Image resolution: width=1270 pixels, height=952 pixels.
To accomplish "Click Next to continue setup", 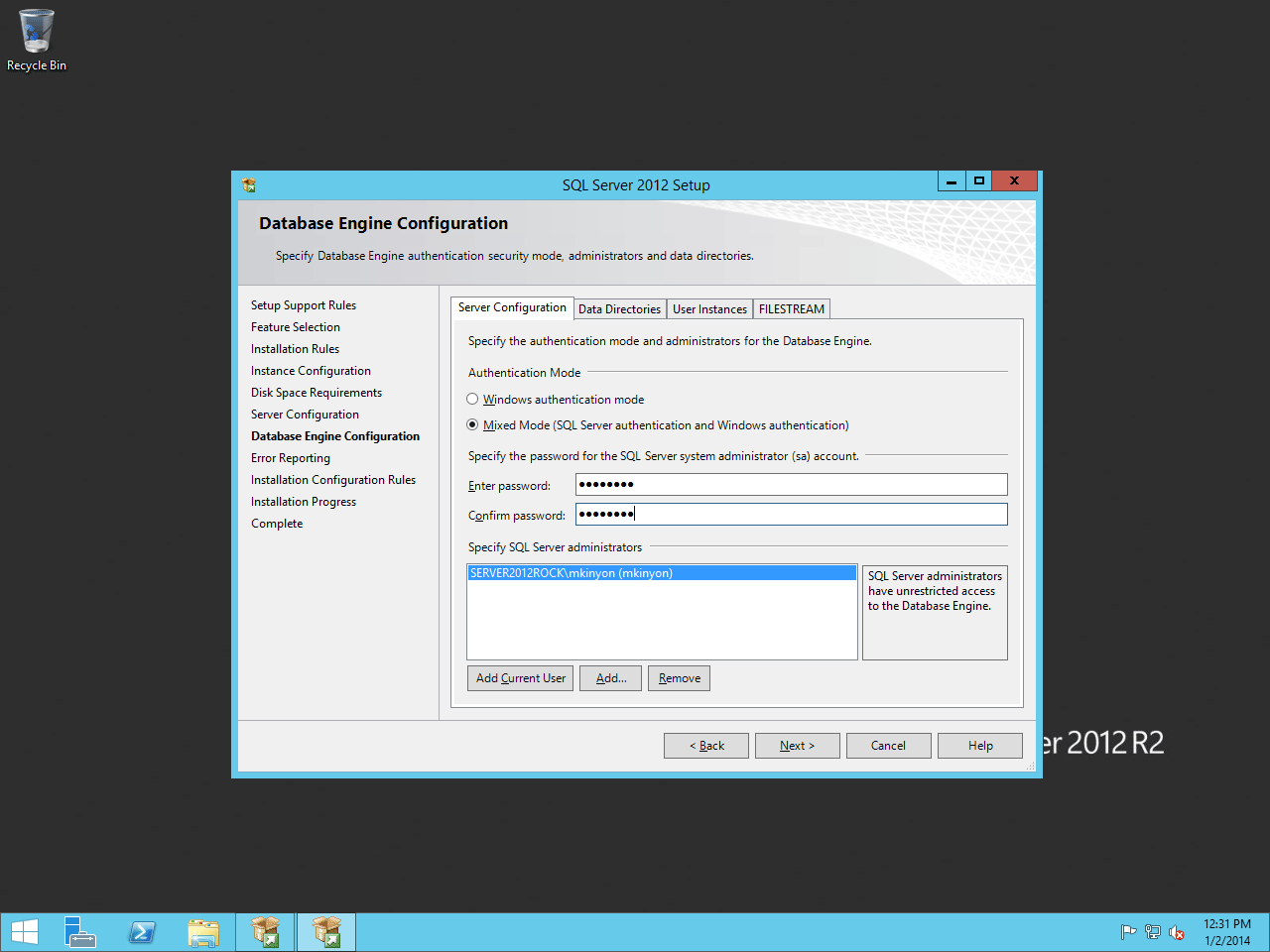I will [797, 746].
